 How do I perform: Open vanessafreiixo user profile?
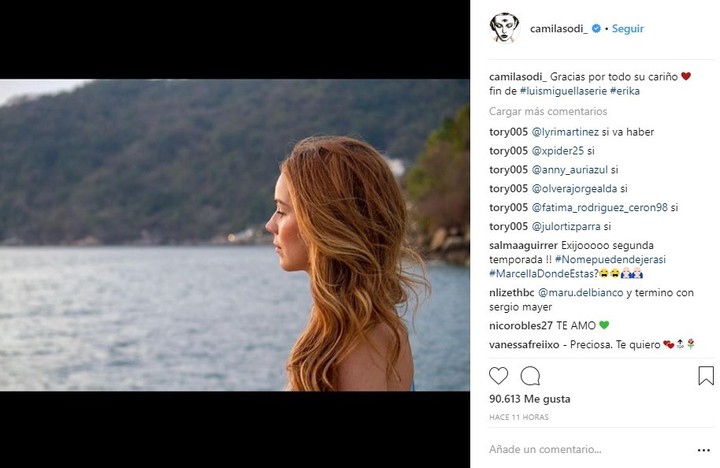(x=526, y=344)
